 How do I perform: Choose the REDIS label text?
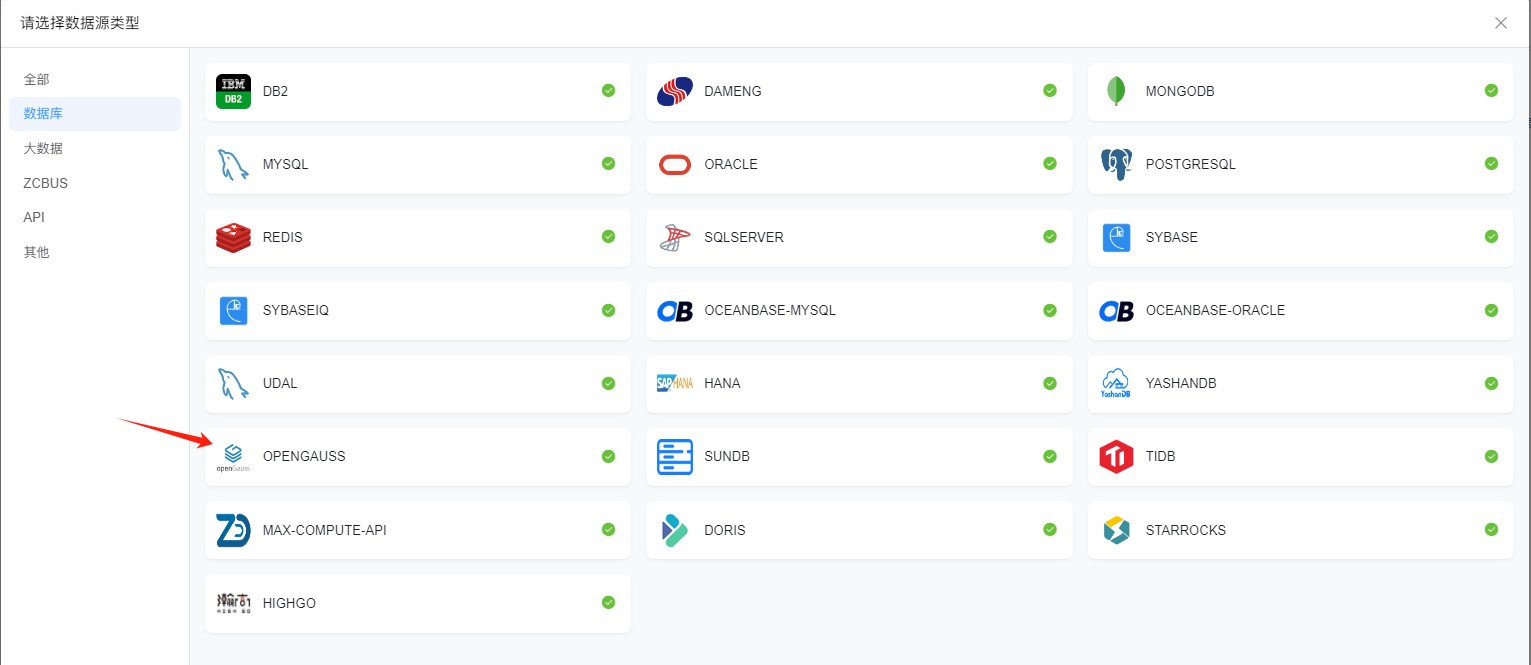coord(283,237)
